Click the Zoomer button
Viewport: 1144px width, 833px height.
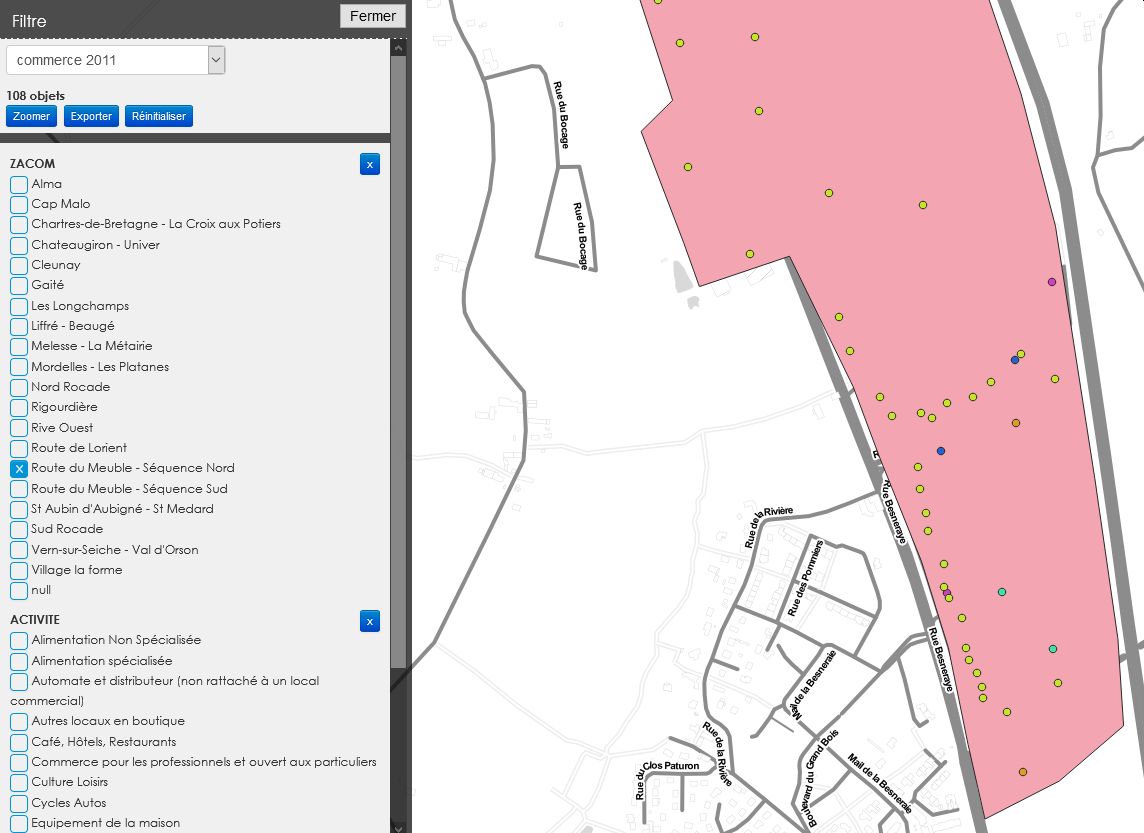click(31, 116)
